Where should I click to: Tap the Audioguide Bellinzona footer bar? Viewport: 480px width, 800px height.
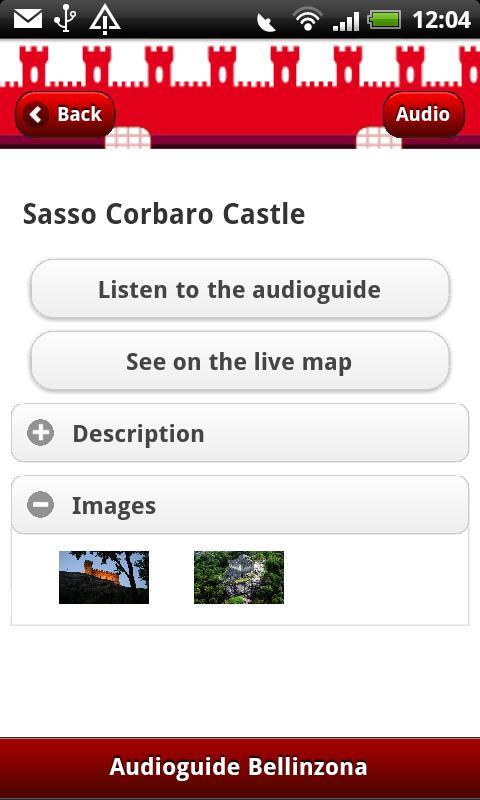point(240,768)
